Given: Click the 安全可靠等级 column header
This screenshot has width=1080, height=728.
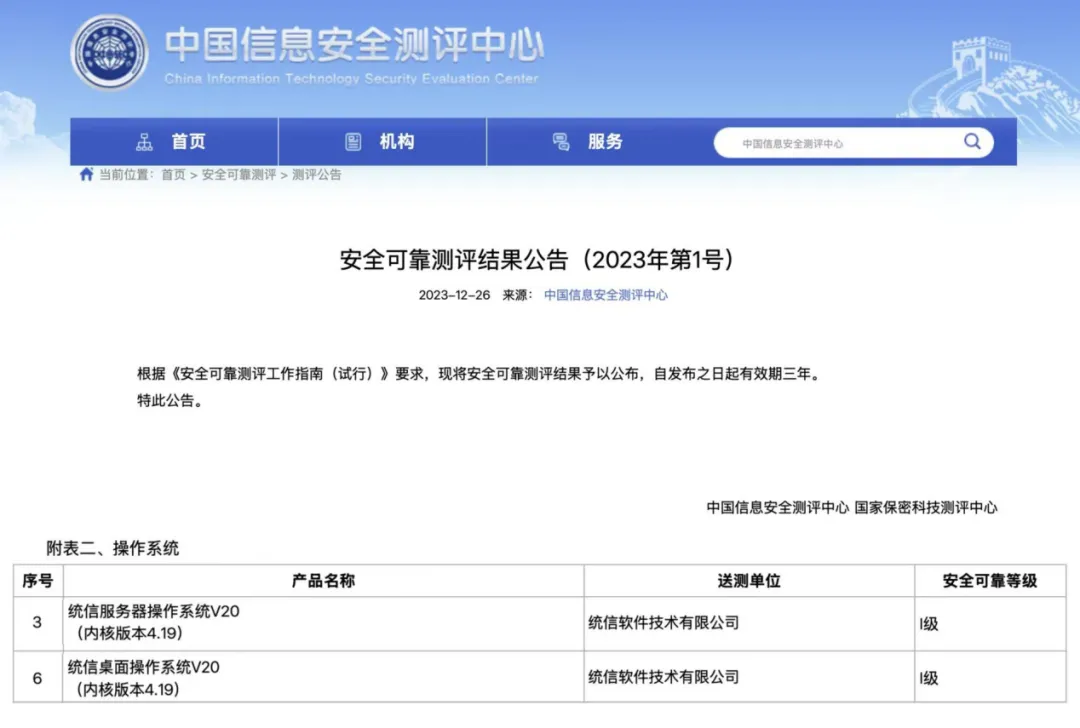Looking at the screenshot, I should (990, 581).
